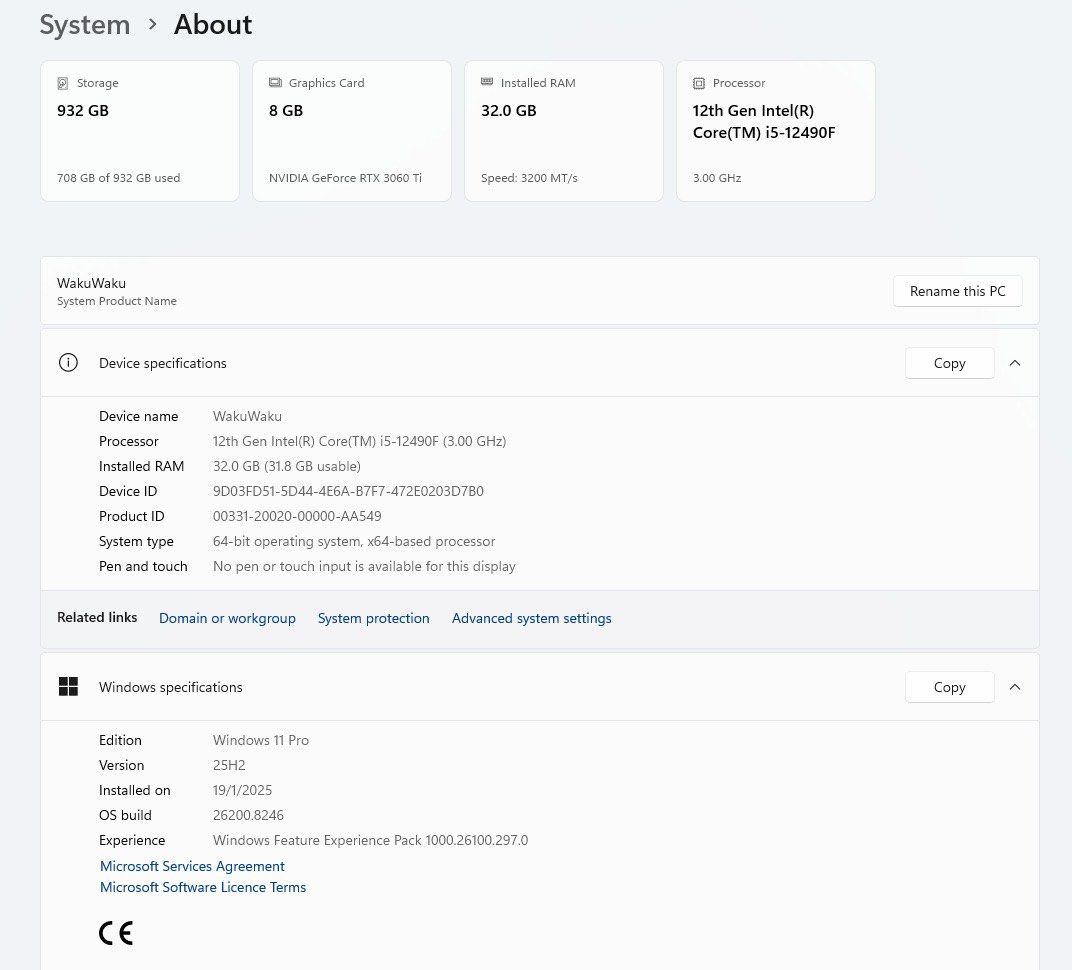This screenshot has height=970, width=1072.
Task: Click 'Speed: 3200 MT/s' text
Action: click(x=529, y=178)
